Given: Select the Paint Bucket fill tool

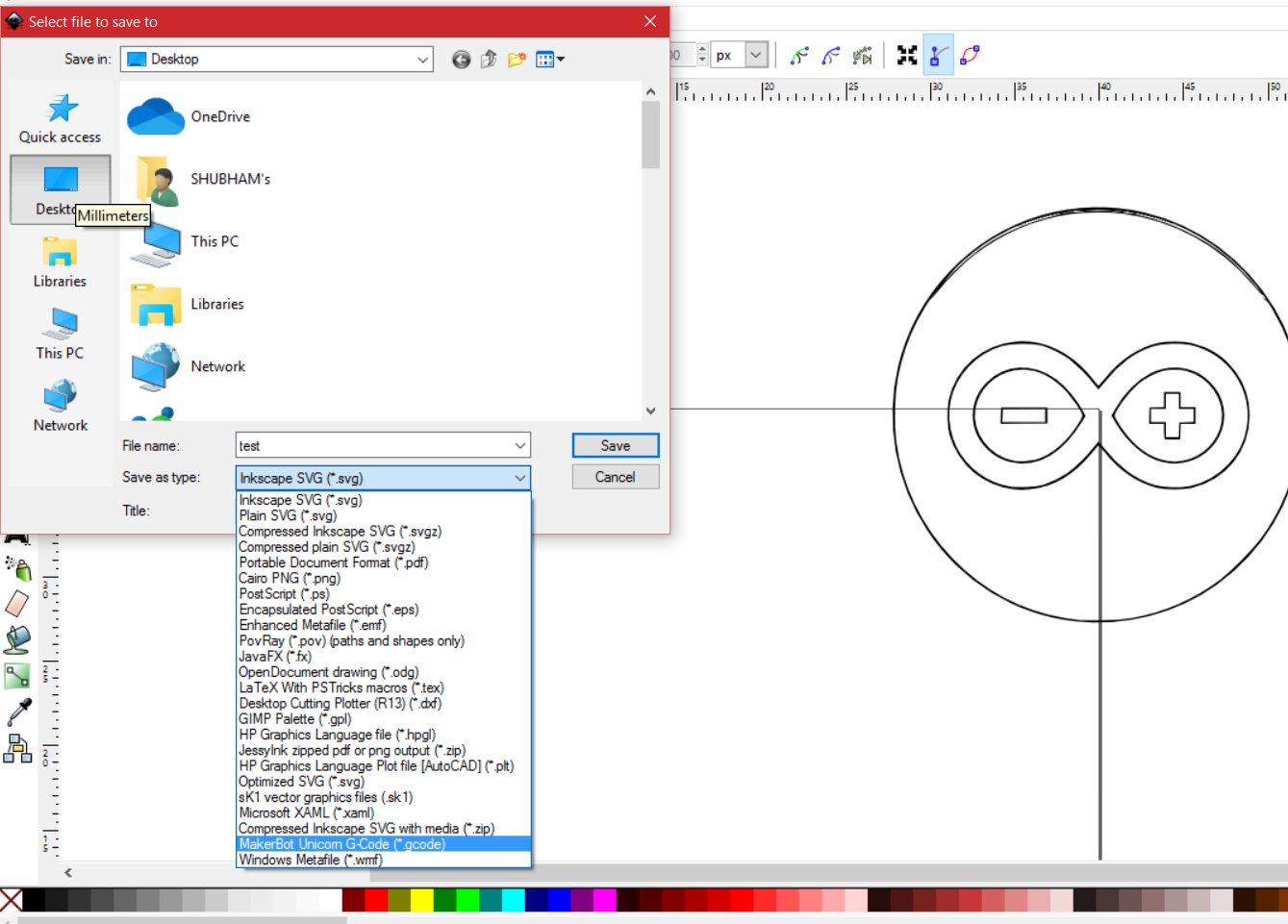Looking at the screenshot, I should (17, 639).
